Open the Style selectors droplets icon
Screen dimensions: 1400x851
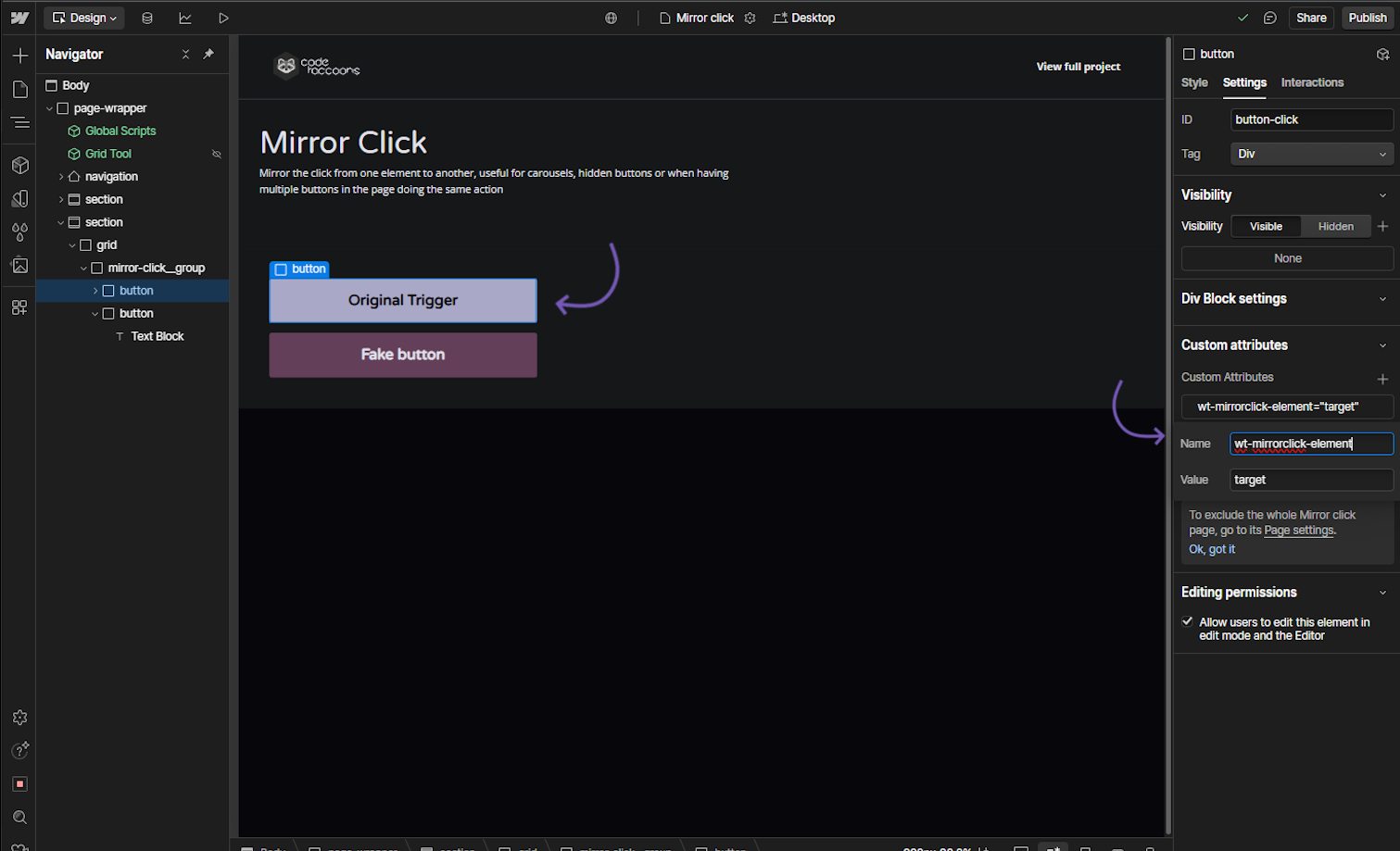pos(19,232)
